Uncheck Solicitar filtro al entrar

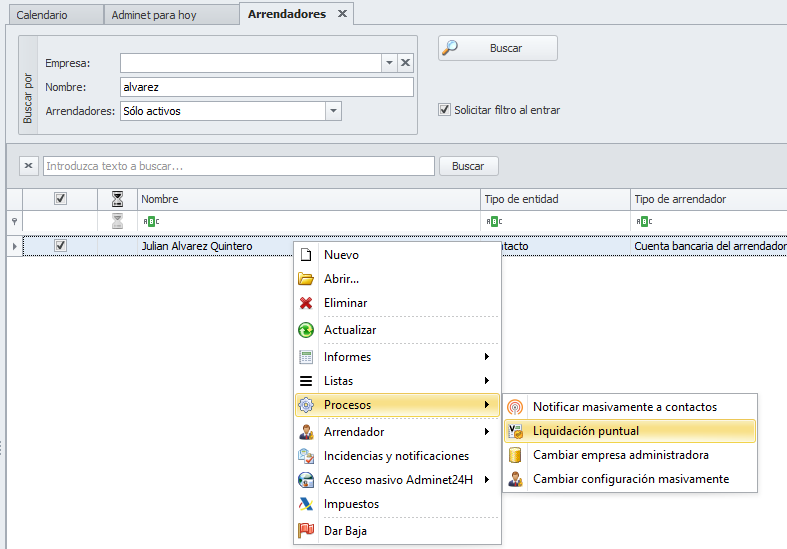pyautogui.click(x=445, y=110)
